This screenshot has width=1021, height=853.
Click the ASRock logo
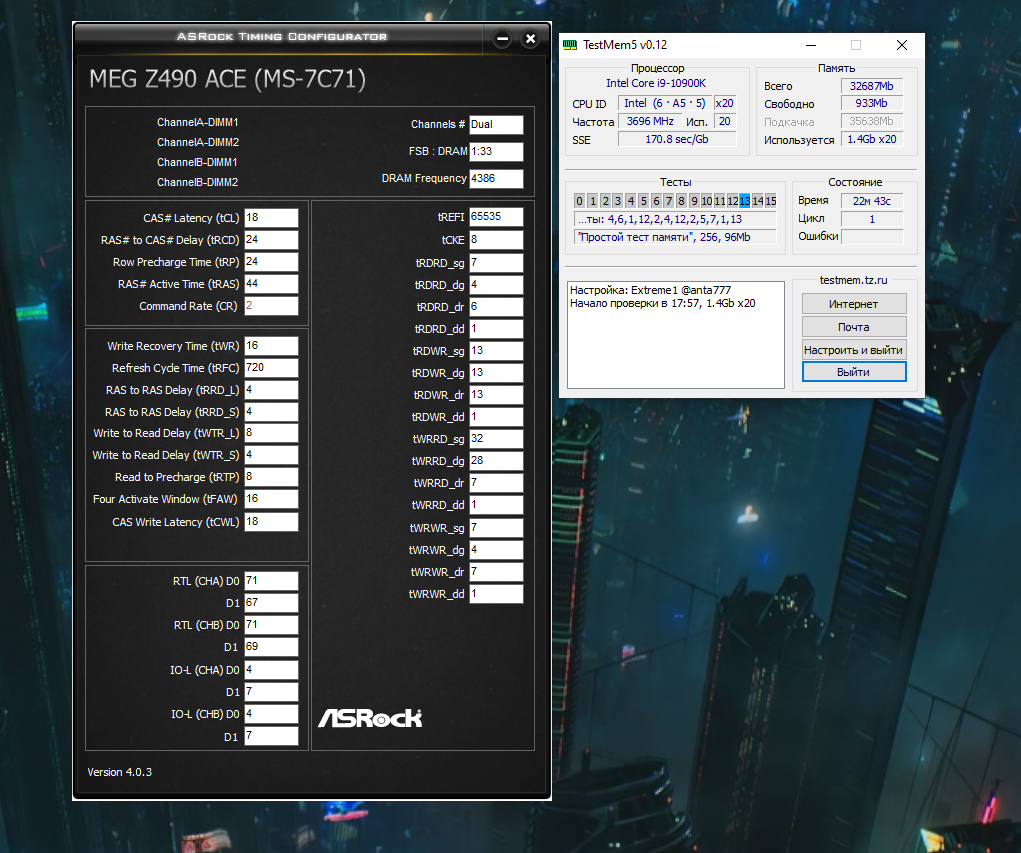pos(370,718)
